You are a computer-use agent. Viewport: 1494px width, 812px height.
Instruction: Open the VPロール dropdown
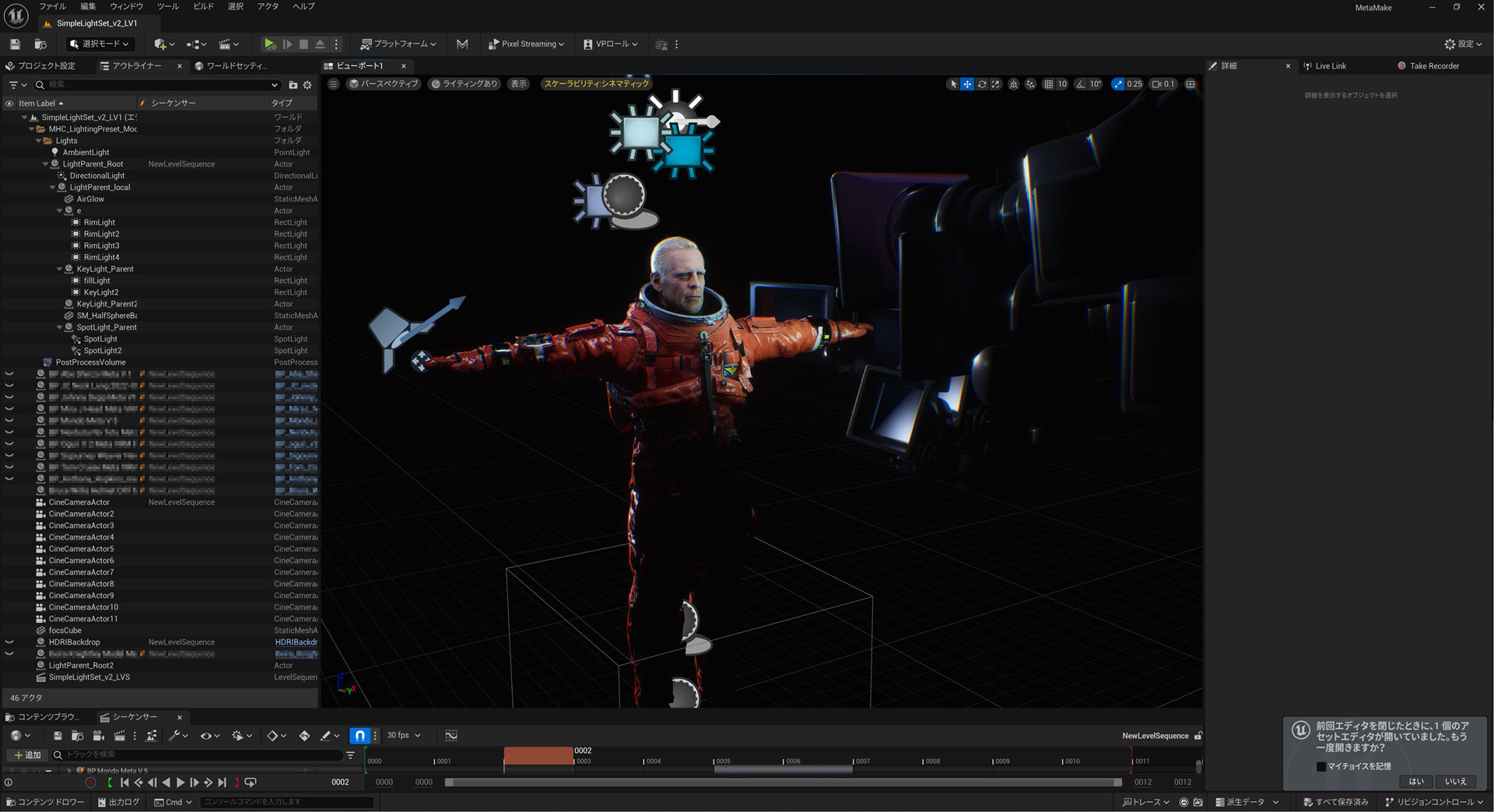tap(611, 44)
